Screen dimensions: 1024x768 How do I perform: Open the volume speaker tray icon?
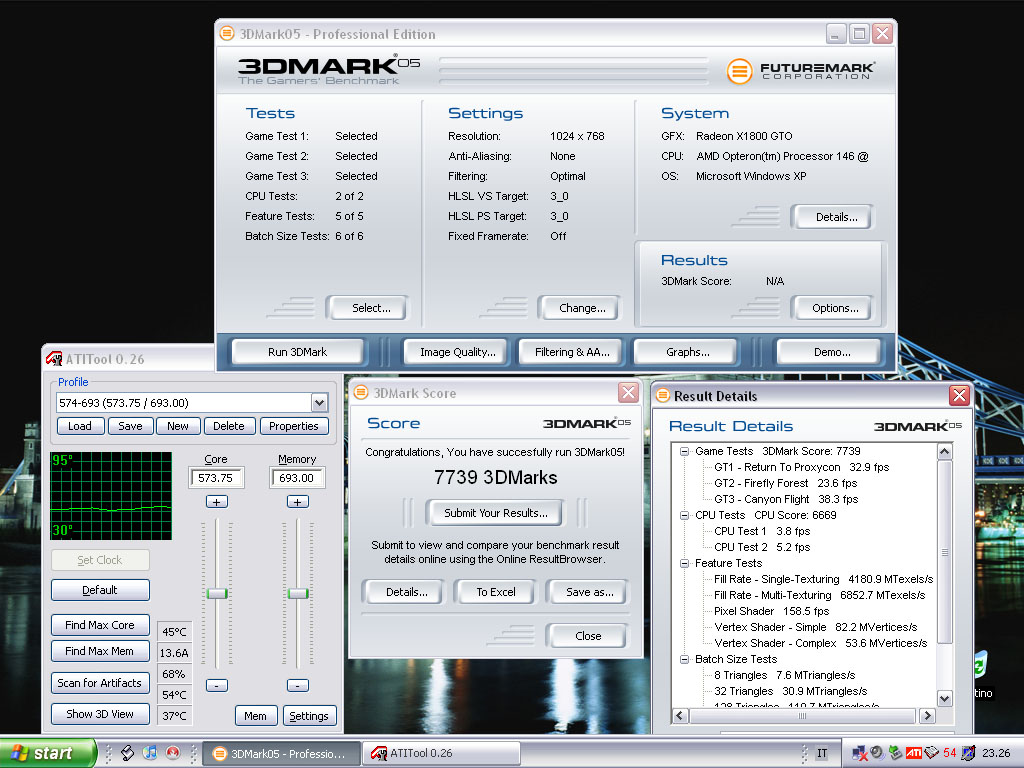tap(878, 753)
